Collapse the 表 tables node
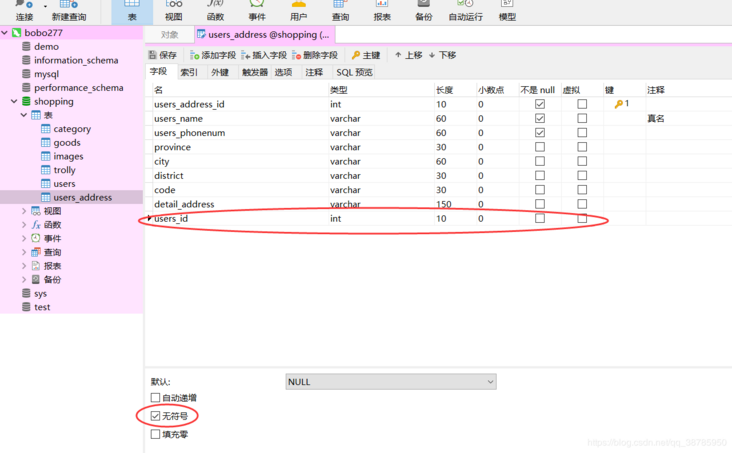Screen dimensions: 732x453 [x=24, y=115]
